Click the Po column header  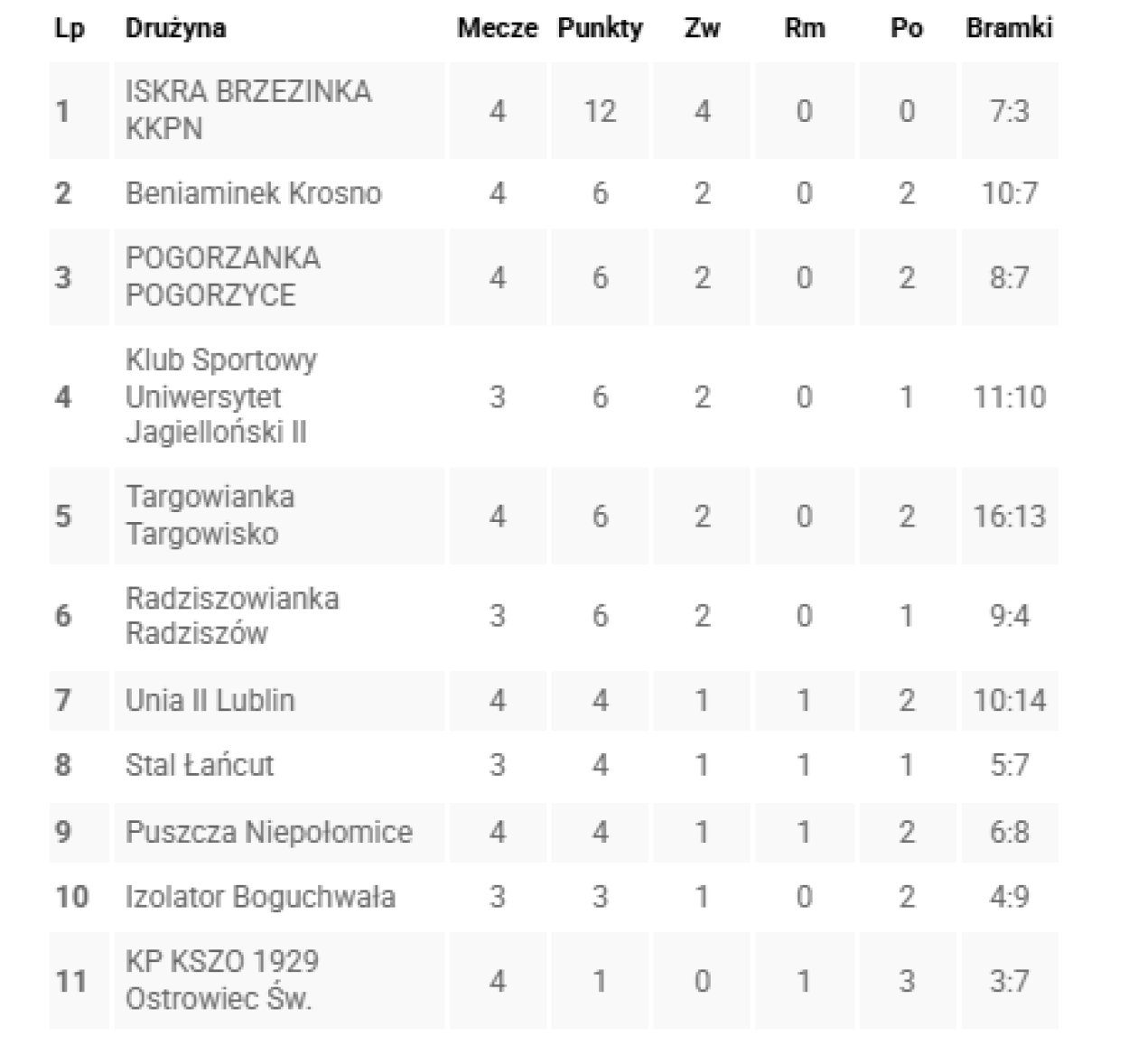tap(906, 28)
